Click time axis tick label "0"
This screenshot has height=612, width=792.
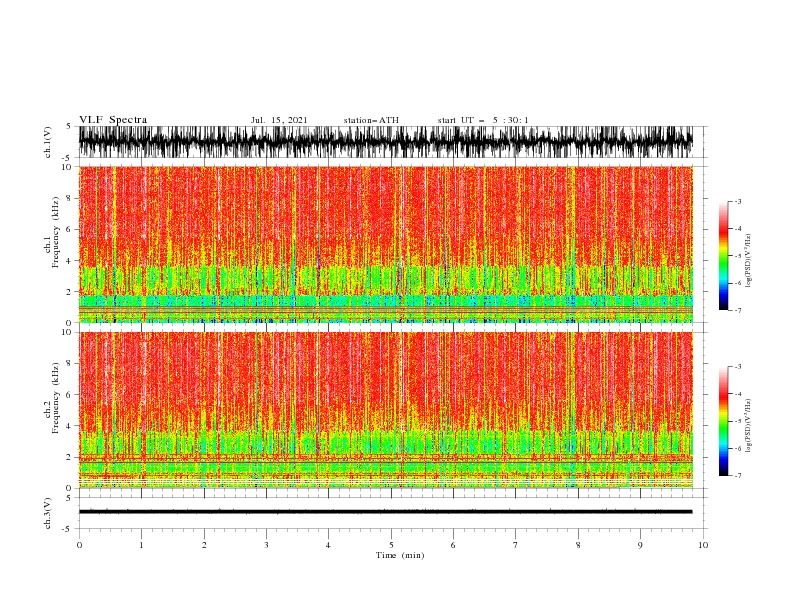tap(79, 545)
